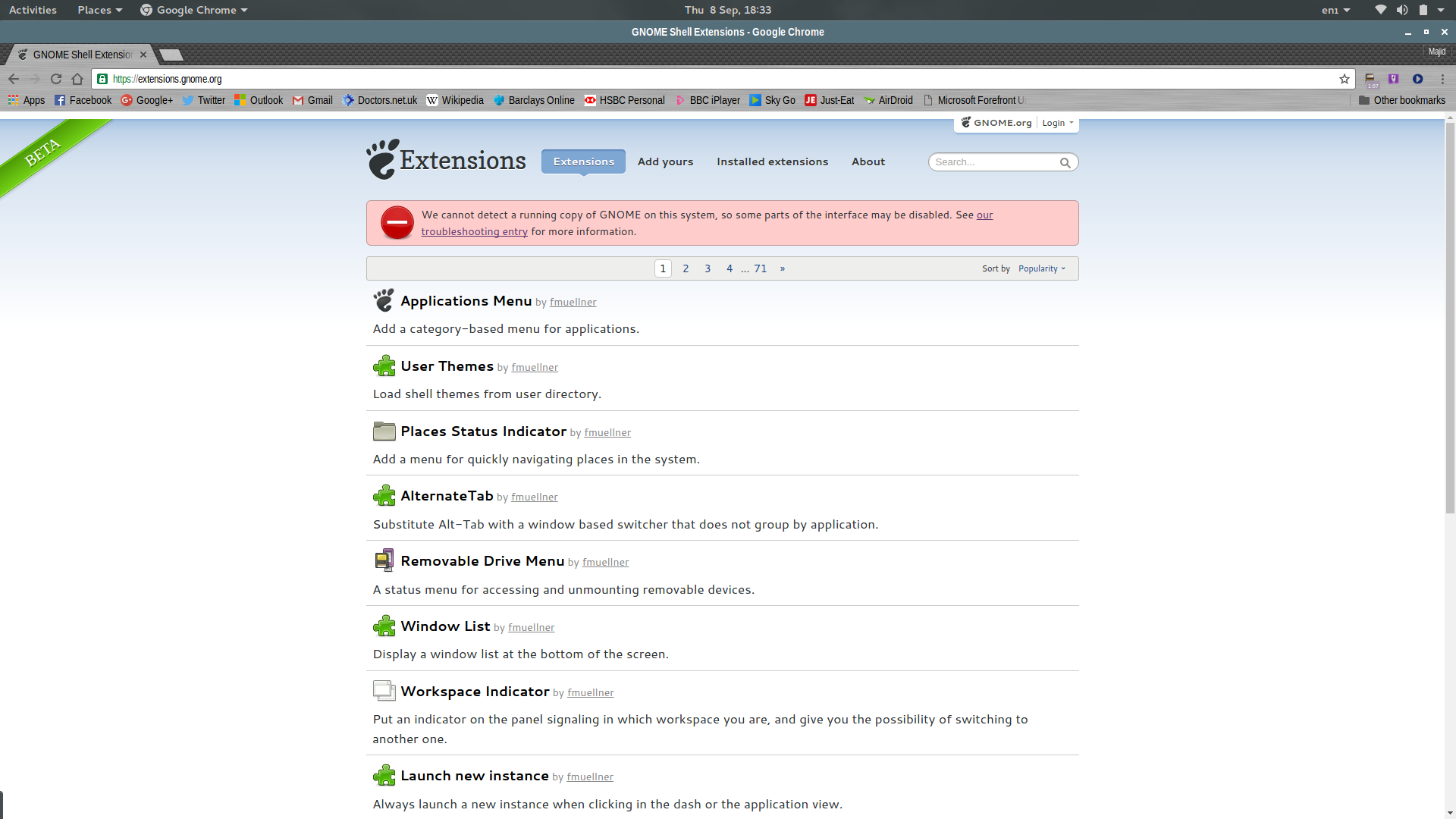Open the Applications Menu extension title
The image size is (1456, 819).
(x=466, y=301)
